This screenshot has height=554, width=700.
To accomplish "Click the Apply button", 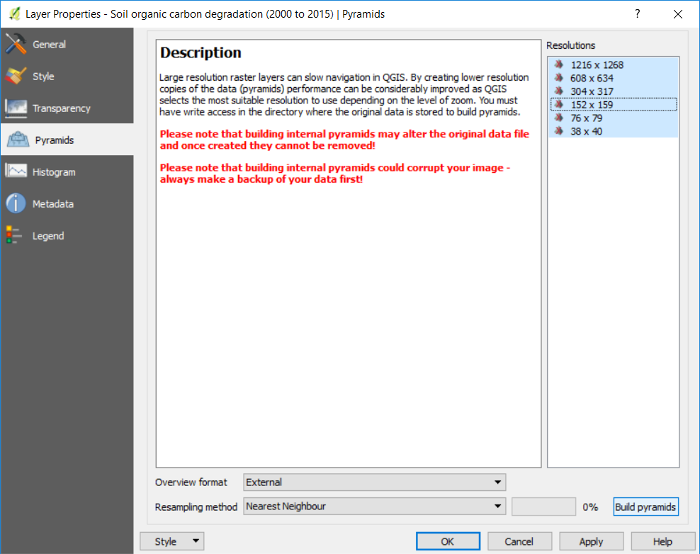I will pyautogui.click(x=591, y=541).
